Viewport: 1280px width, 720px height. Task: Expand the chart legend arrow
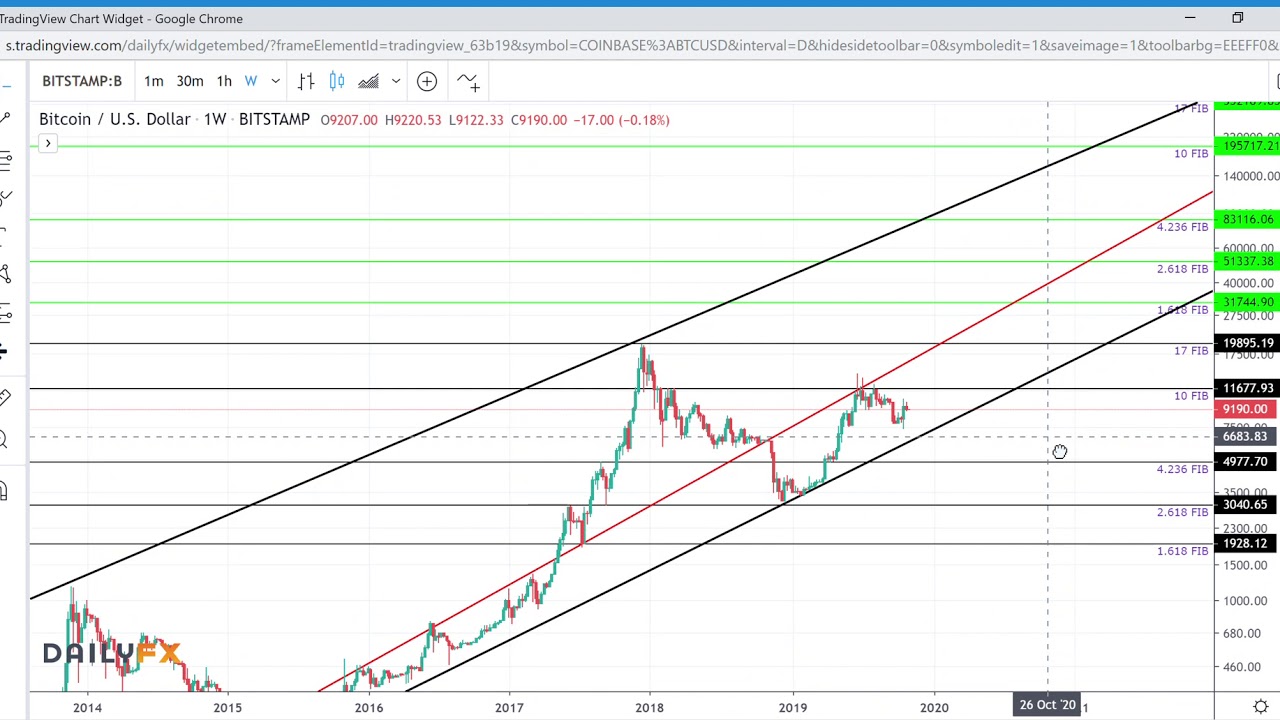tap(47, 144)
